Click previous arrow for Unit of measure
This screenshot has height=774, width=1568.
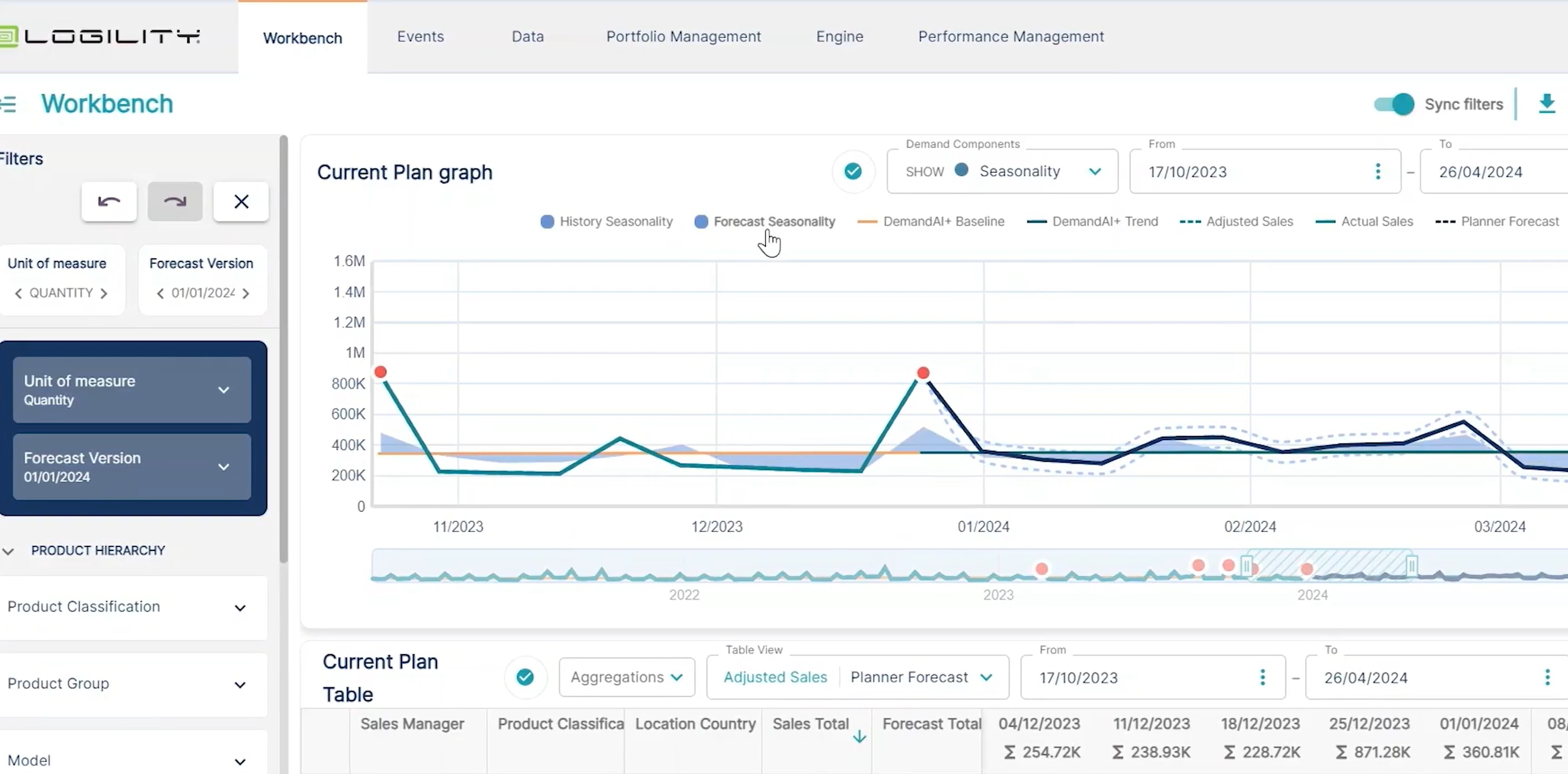18,294
